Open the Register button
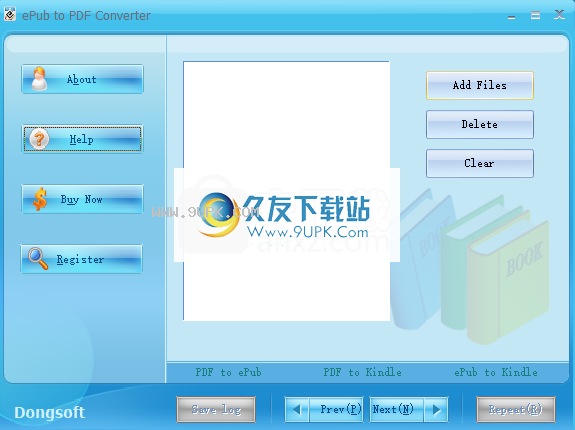This screenshot has width=575, height=430. coord(81,259)
